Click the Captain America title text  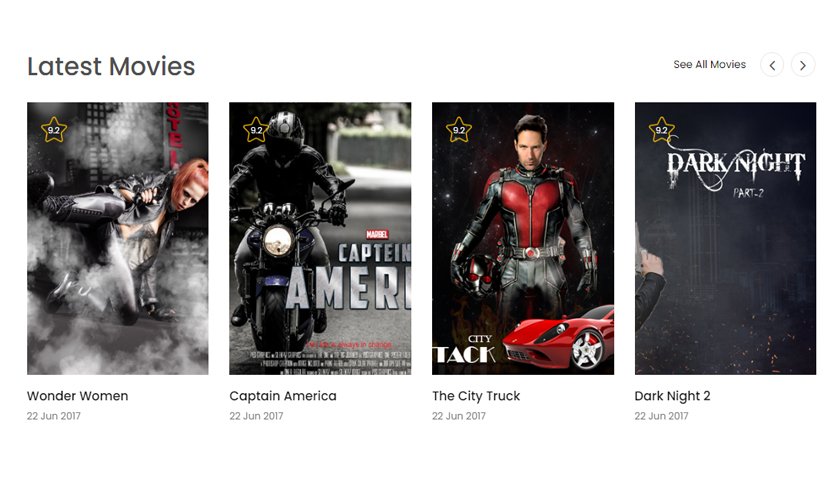point(283,396)
